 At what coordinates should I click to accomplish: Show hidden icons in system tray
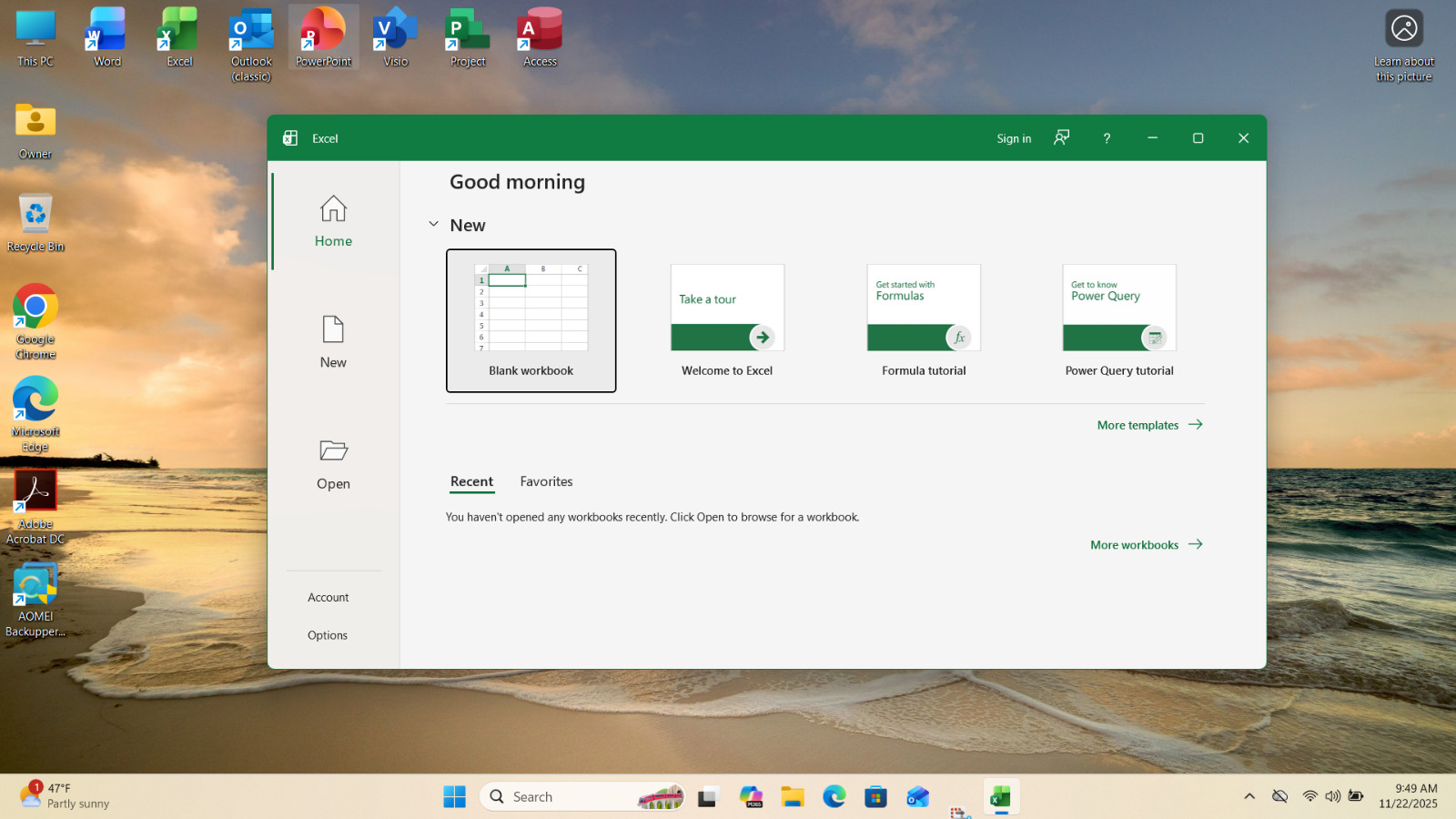tap(1249, 796)
